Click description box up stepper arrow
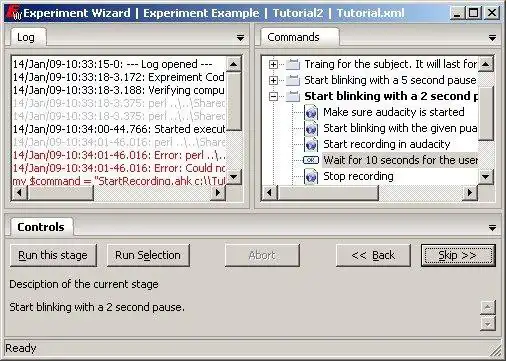506x361 pixels. coord(488,307)
